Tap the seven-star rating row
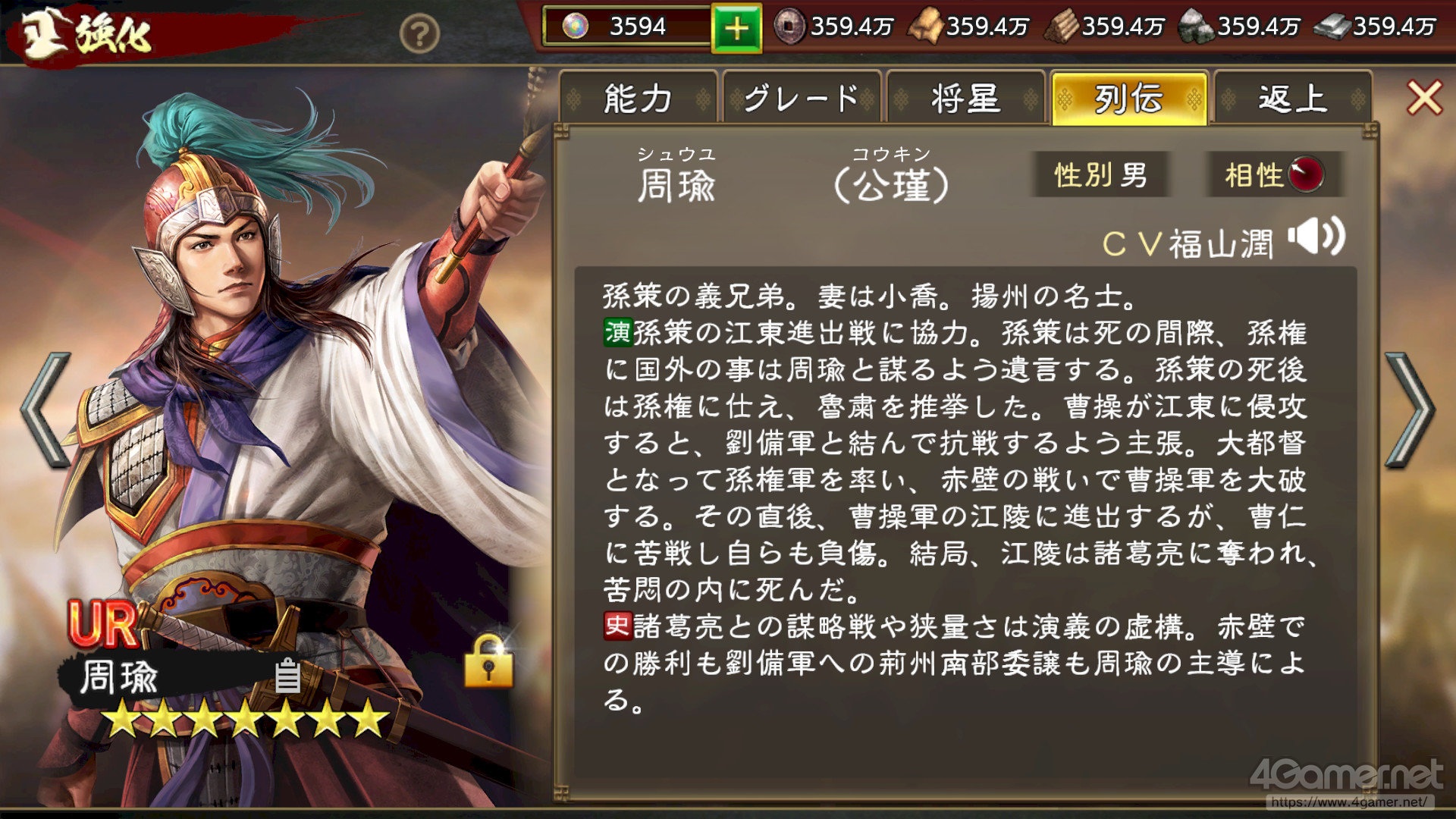The image size is (1456, 819). (x=245, y=717)
